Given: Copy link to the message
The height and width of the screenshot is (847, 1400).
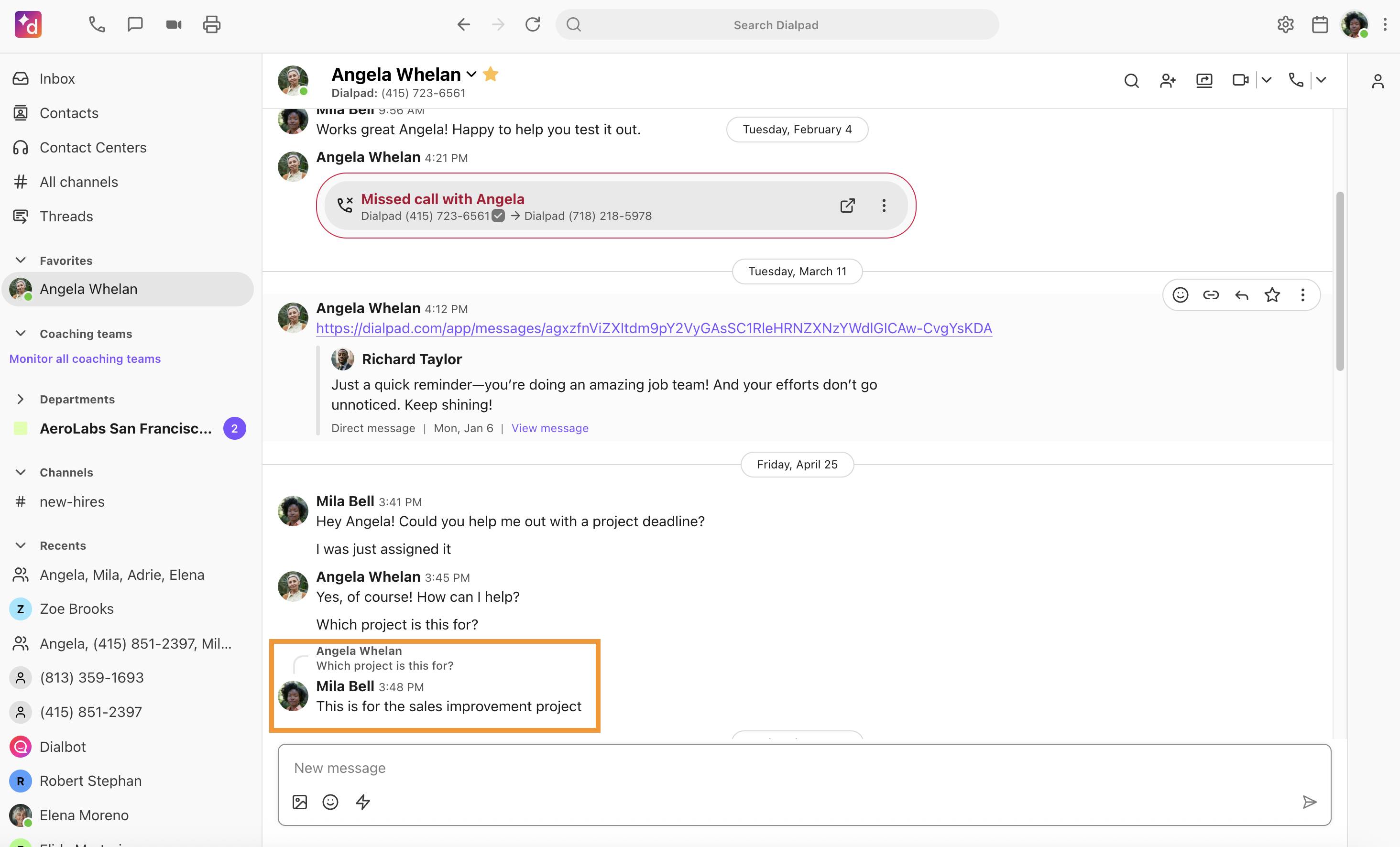Looking at the screenshot, I should click(x=1211, y=295).
